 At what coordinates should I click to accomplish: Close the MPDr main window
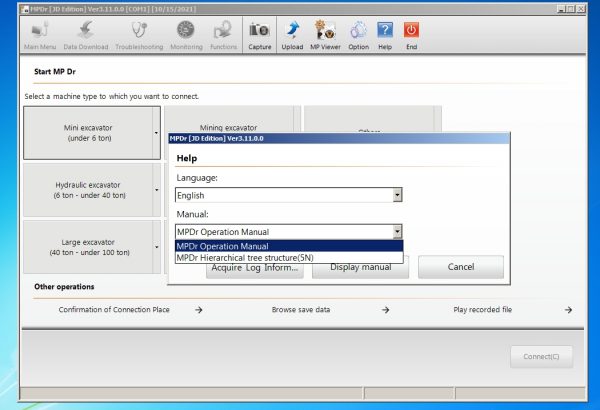pyautogui.click(x=581, y=8)
